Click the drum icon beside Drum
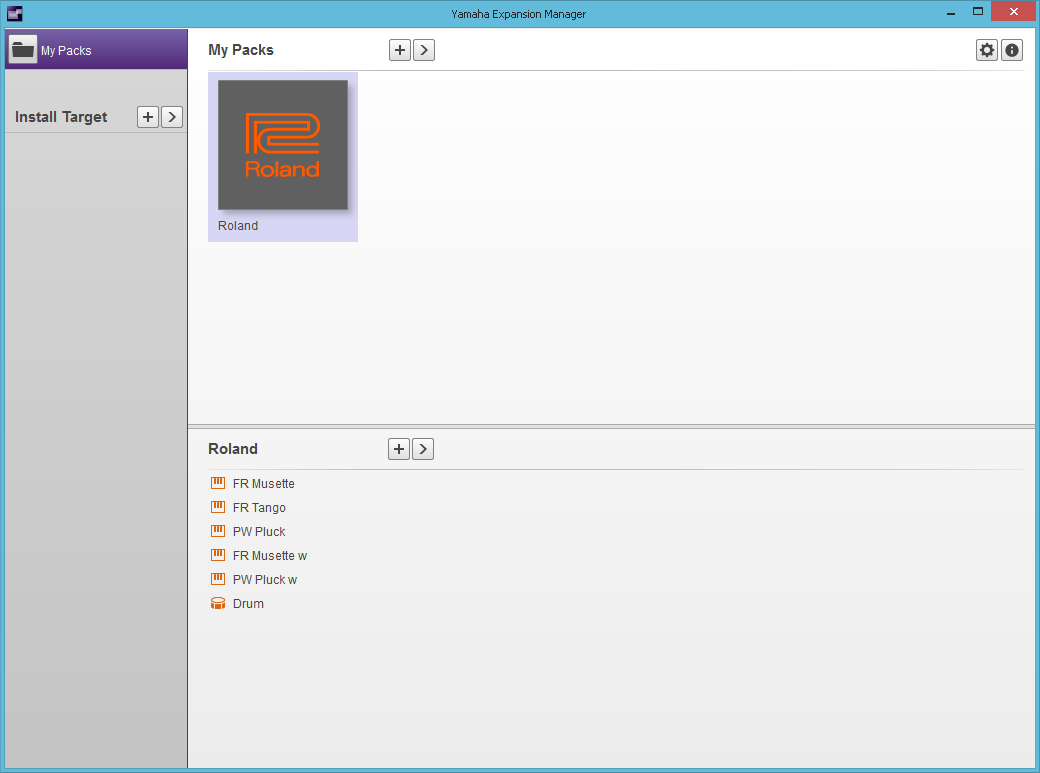 [x=218, y=603]
